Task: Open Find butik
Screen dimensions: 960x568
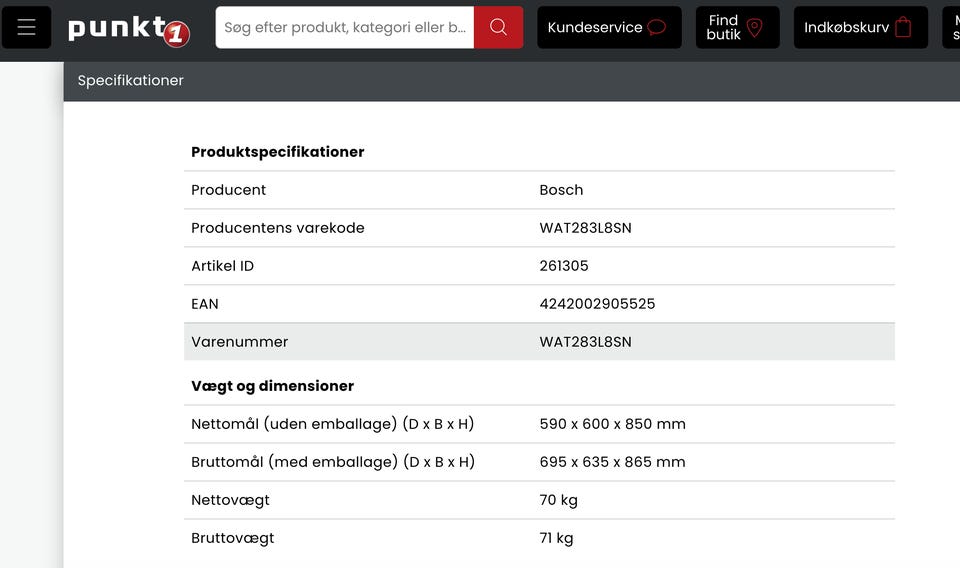Action: pos(737,28)
